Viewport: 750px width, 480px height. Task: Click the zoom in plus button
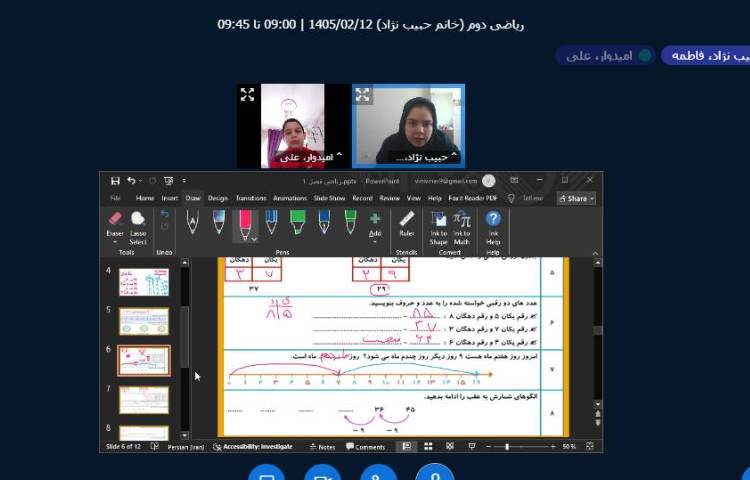(553, 447)
